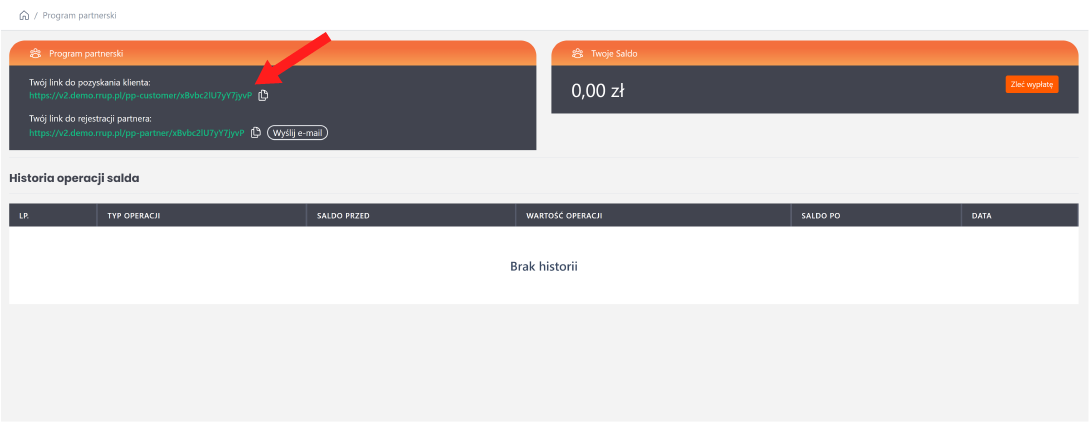
Task: Click the 0,00 zł balance amount
Action: [x=598, y=91]
